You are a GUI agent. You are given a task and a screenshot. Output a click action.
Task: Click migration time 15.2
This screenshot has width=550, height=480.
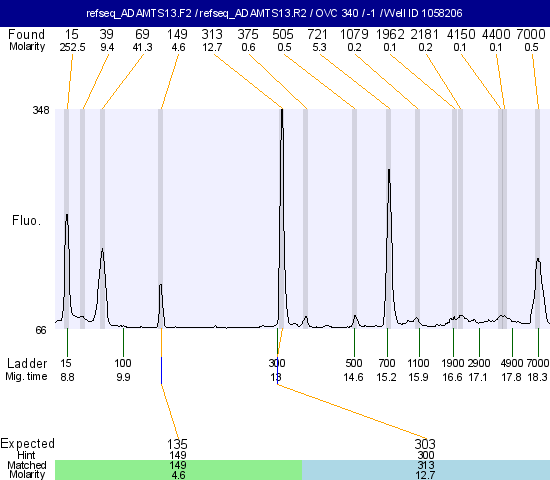pyautogui.click(x=387, y=377)
